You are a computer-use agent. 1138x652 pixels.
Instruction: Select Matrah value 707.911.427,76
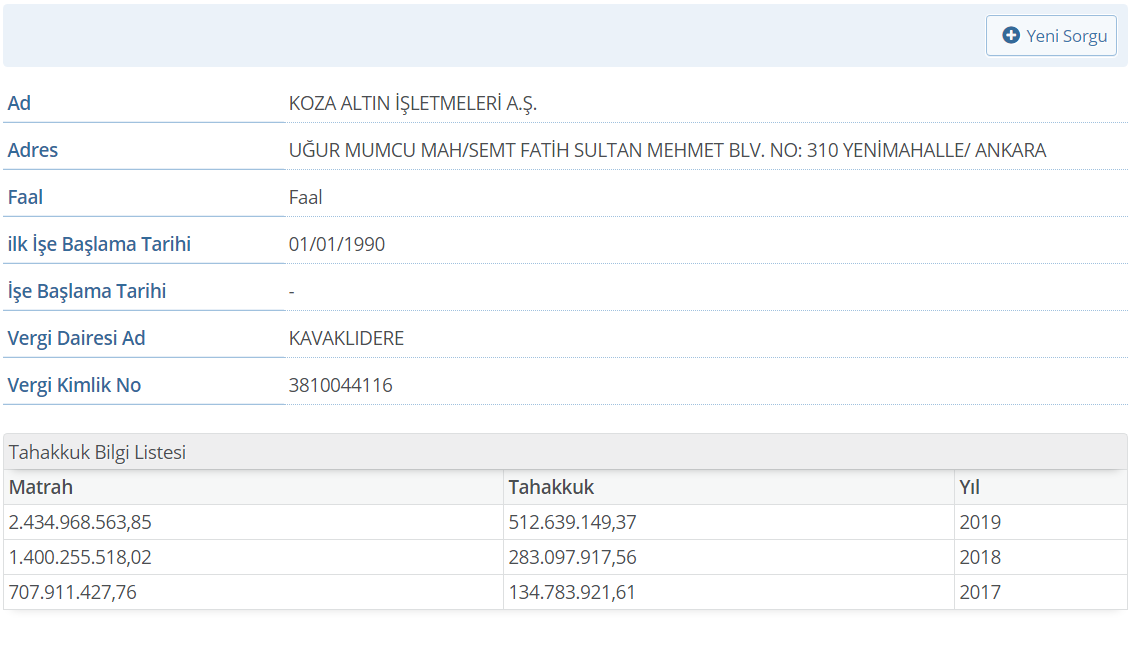[x=73, y=592]
